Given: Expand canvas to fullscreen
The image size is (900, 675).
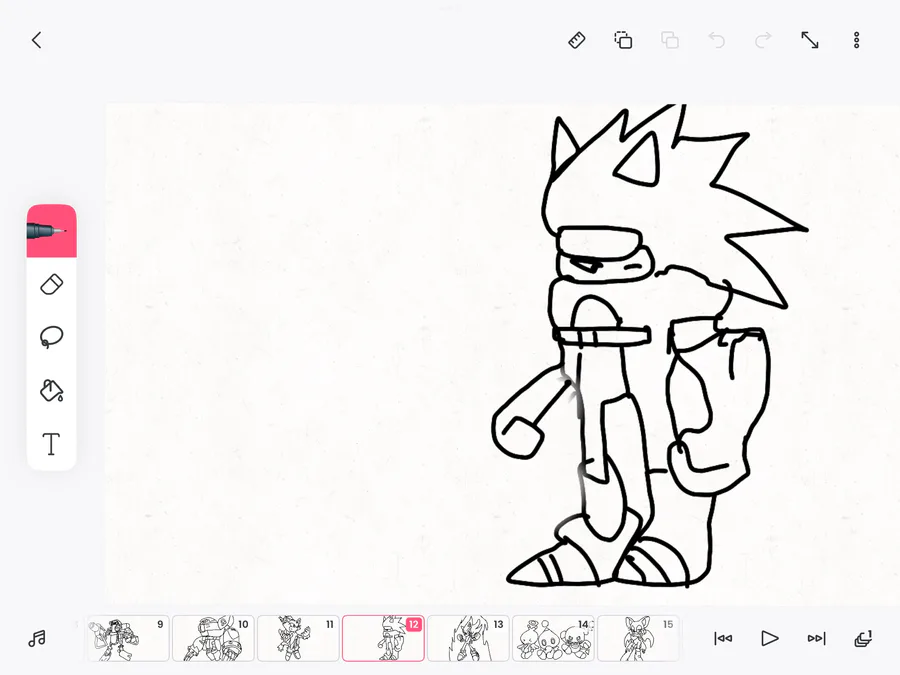Looking at the screenshot, I should tap(810, 40).
